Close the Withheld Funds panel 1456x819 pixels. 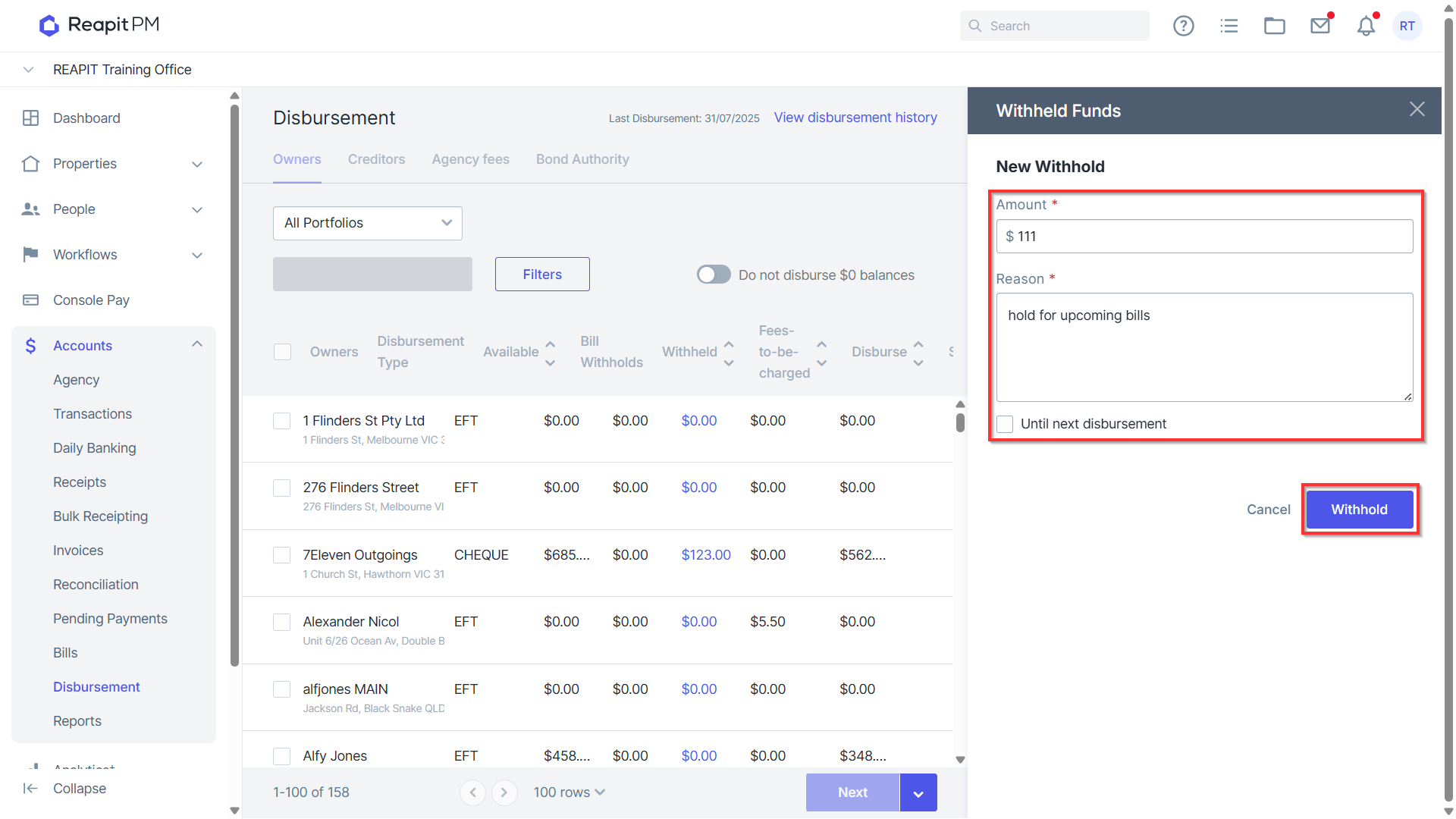[x=1417, y=109]
